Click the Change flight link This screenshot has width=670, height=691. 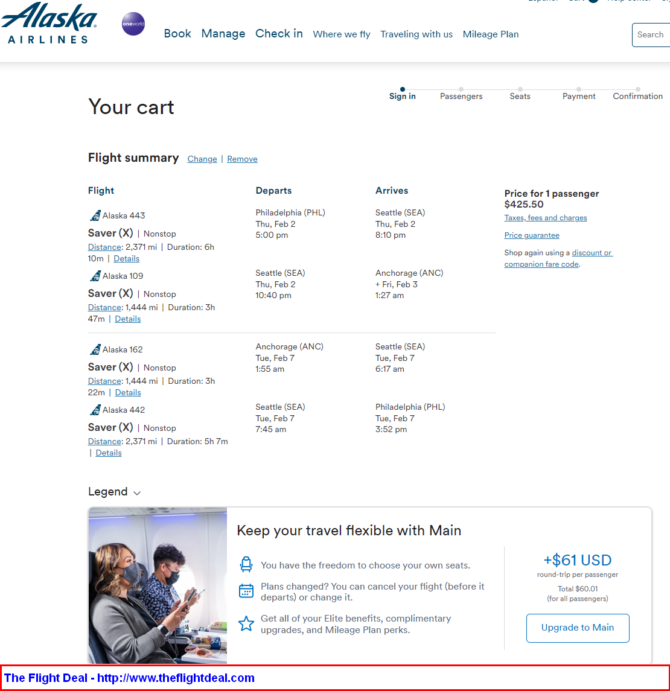tap(202, 159)
